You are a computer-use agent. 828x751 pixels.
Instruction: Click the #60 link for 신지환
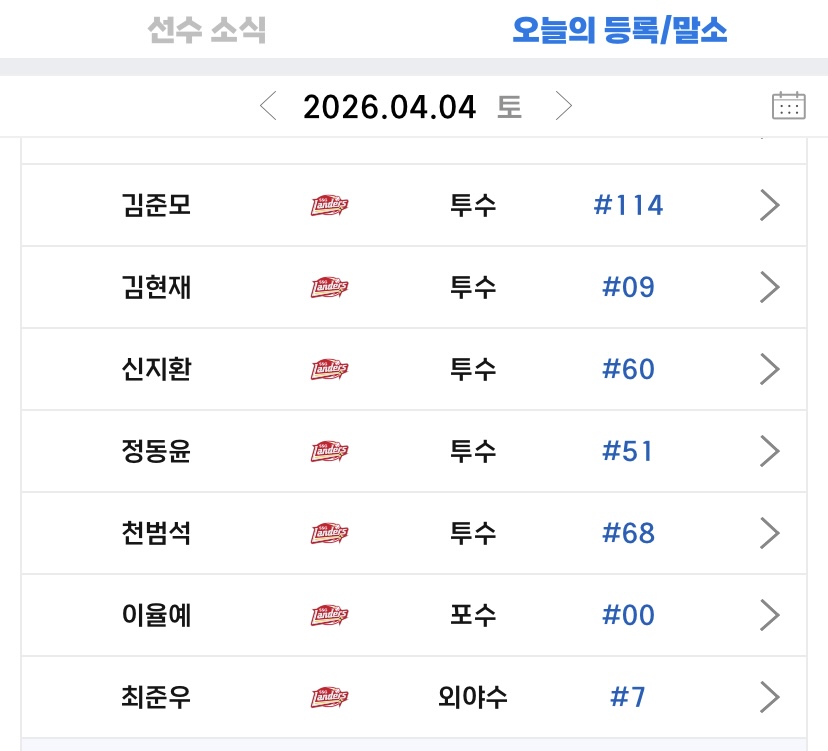tap(628, 369)
